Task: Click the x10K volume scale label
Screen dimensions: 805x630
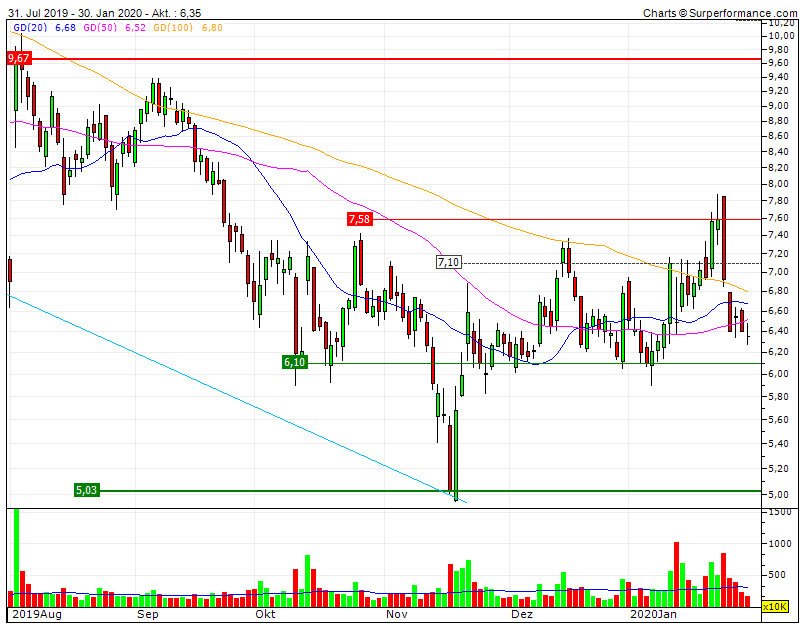Action: [776, 604]
